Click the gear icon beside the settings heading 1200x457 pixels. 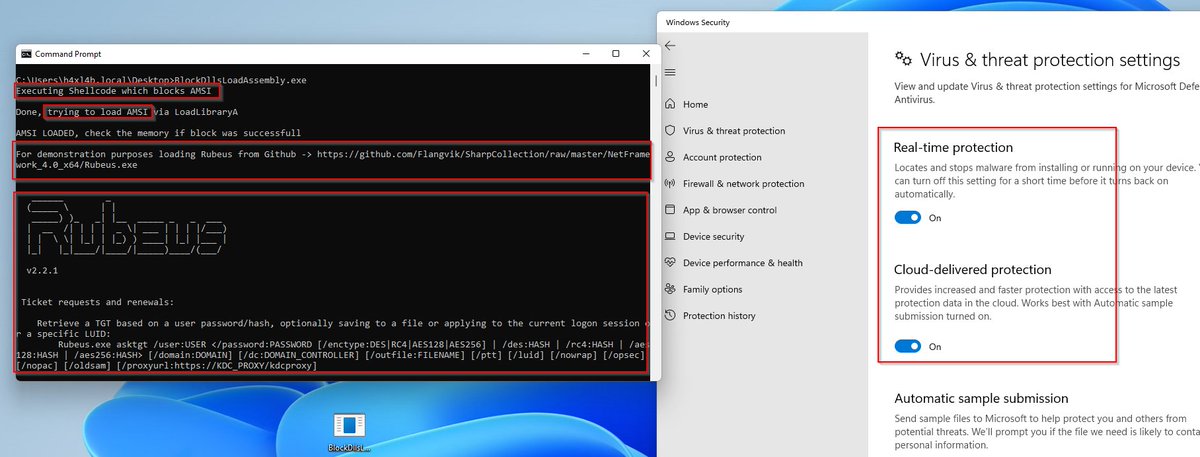pyautogui.click(x=903, y=59)
